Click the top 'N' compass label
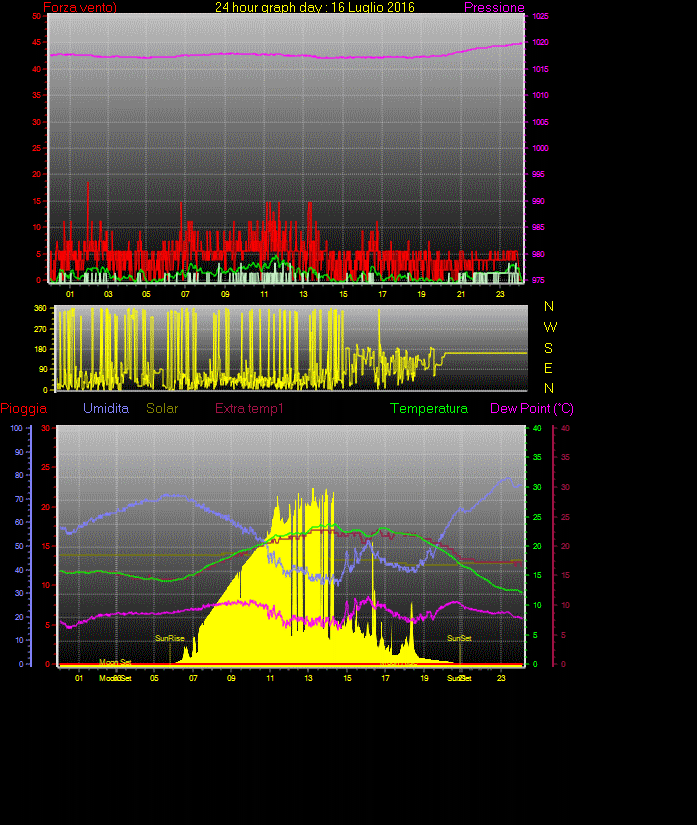The image size is (697, 825). coord(549,306)
